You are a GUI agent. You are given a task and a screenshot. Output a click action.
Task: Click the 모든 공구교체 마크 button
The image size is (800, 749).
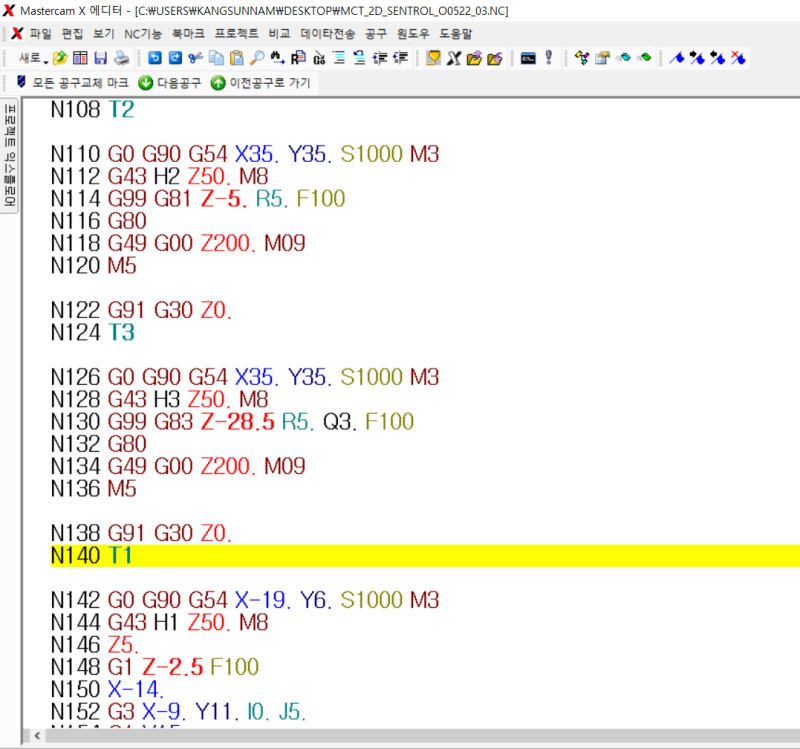tap(71, 83)
